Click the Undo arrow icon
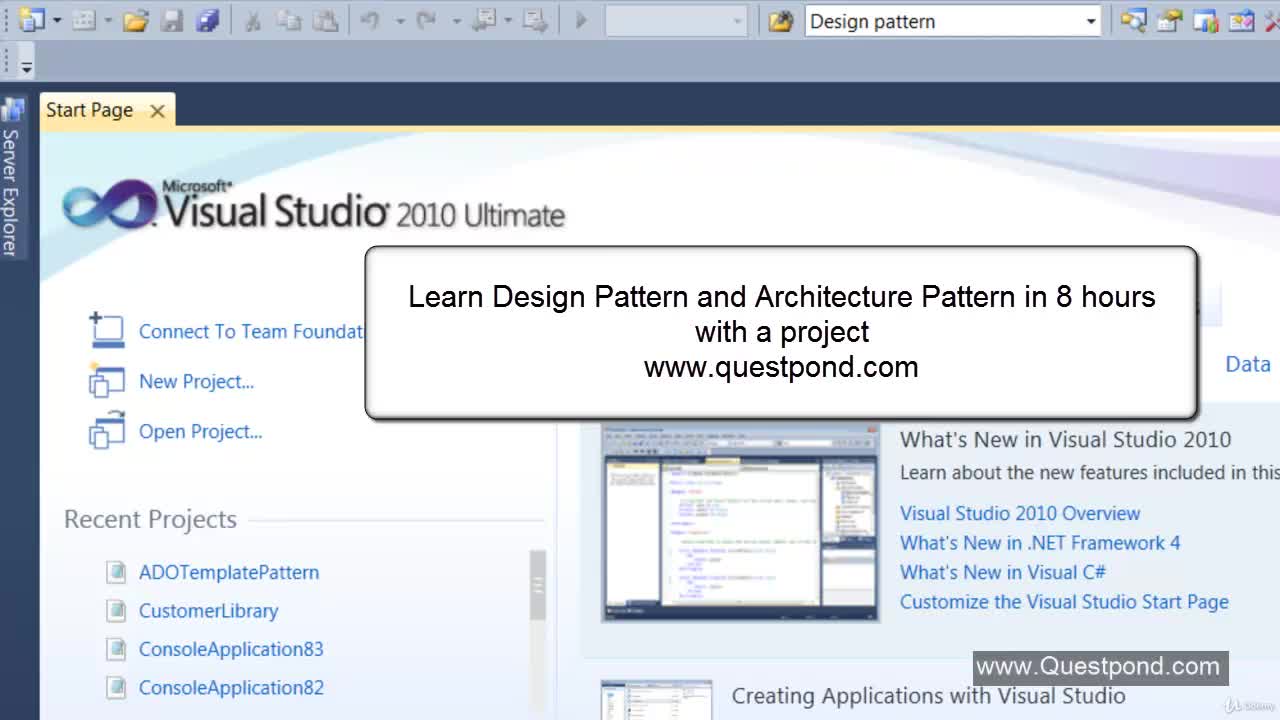This screenshot has height=720, width=1280. (x=371, y=20)
